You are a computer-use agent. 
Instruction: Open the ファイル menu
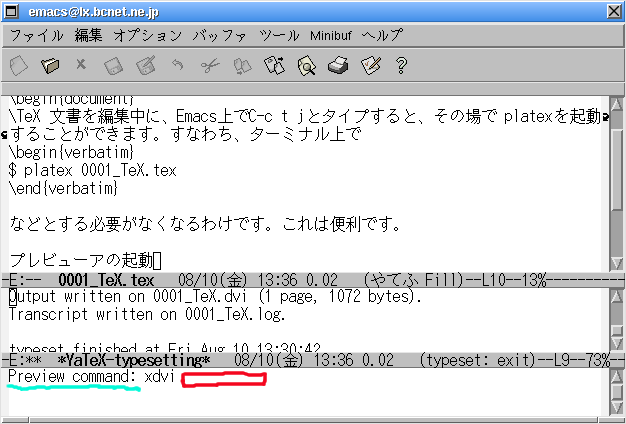point(36,36)
